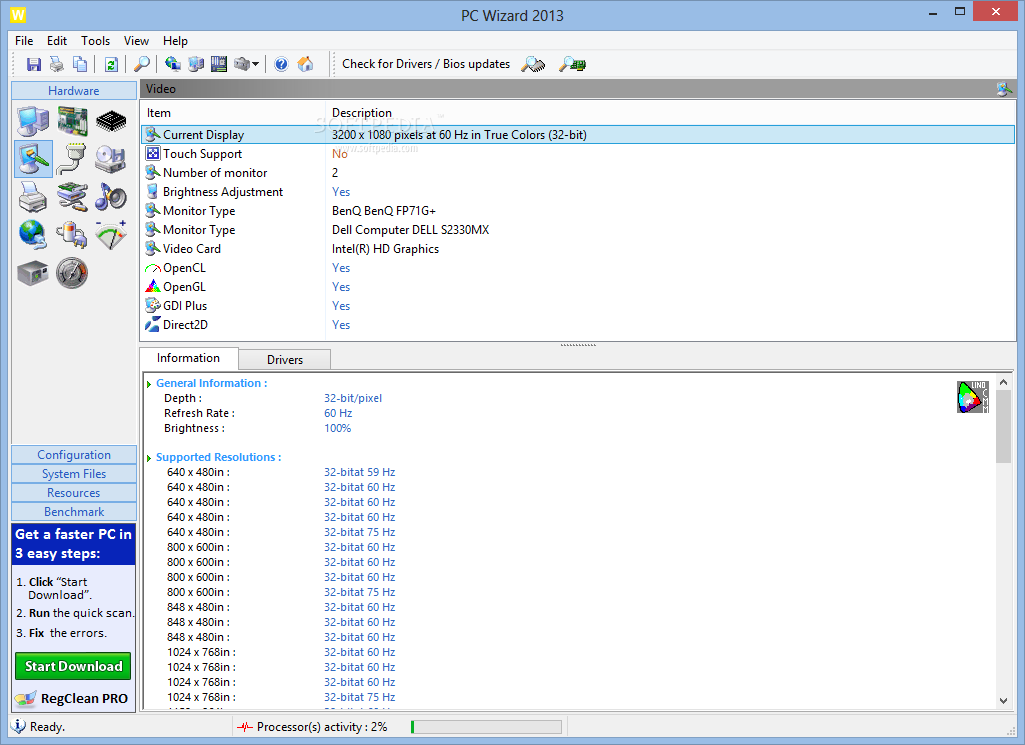Select the Current Display row
The width and height of the screenshot is (1025, 745).
point(578,135)
